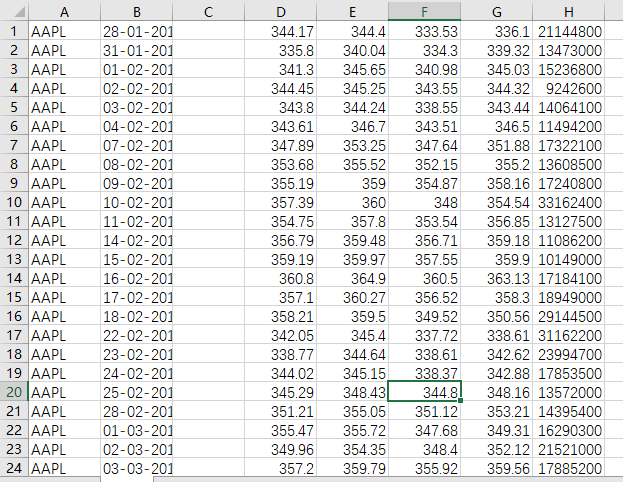Viewport: 623px width, 482px height.
Task: Select column A header
Action: (64, 12)
